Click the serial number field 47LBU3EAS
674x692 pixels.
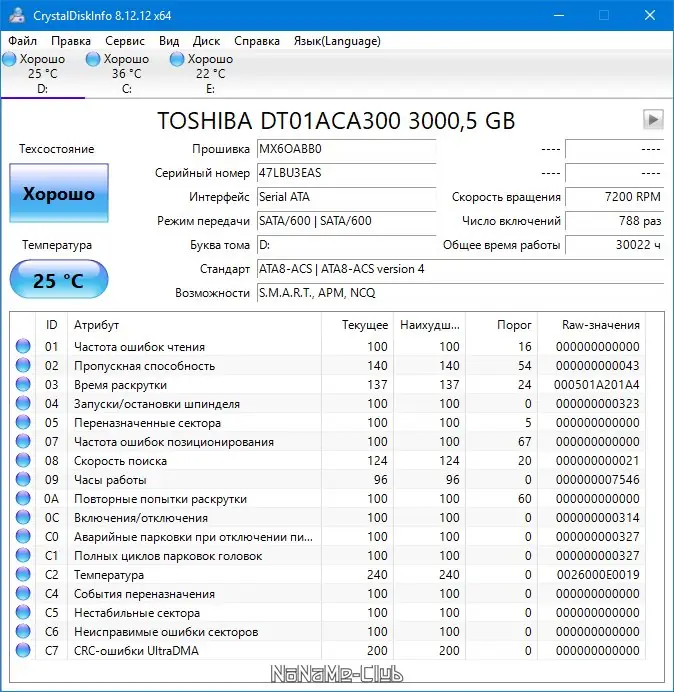346,173
